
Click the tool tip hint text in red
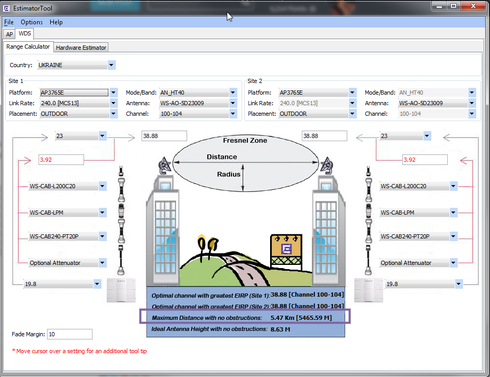[x=79, y=351]
